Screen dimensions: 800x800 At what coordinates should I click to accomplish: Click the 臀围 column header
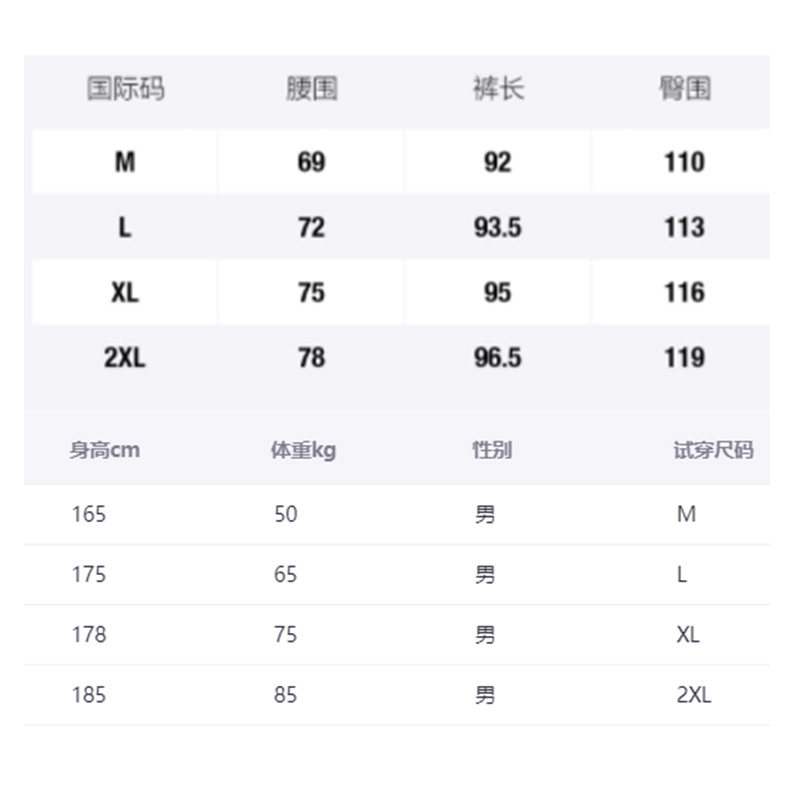(684, 89)
